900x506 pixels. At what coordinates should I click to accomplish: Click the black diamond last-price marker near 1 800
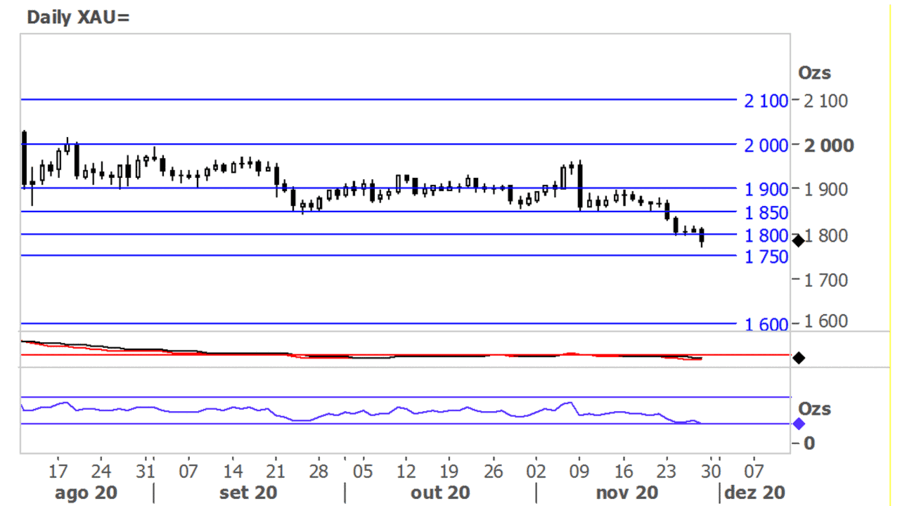[798, 240]
